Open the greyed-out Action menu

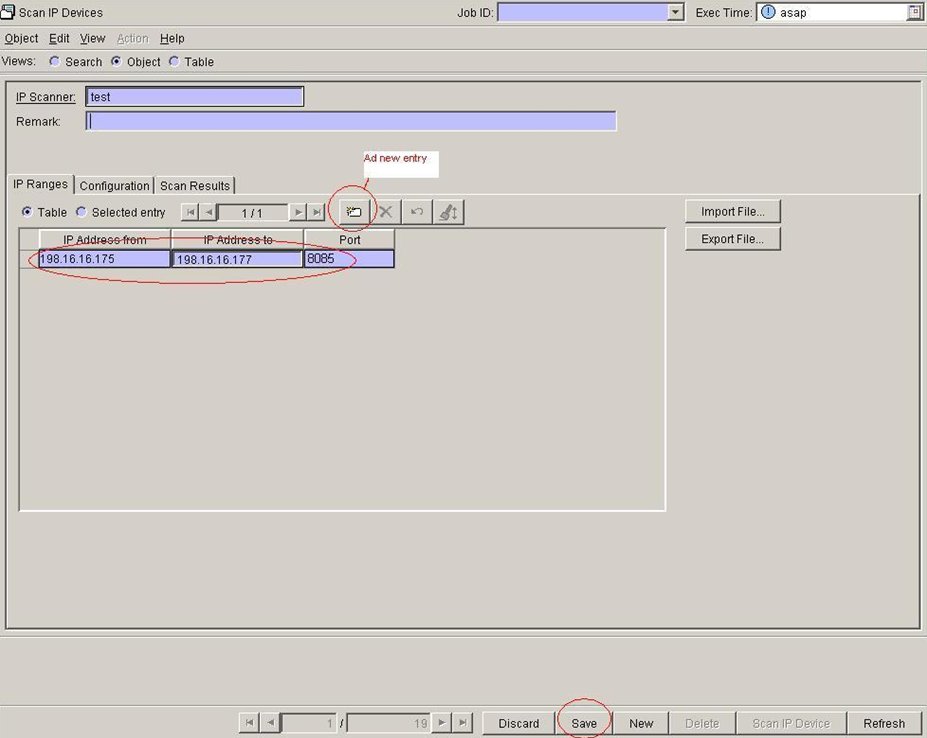coord(132,38)
